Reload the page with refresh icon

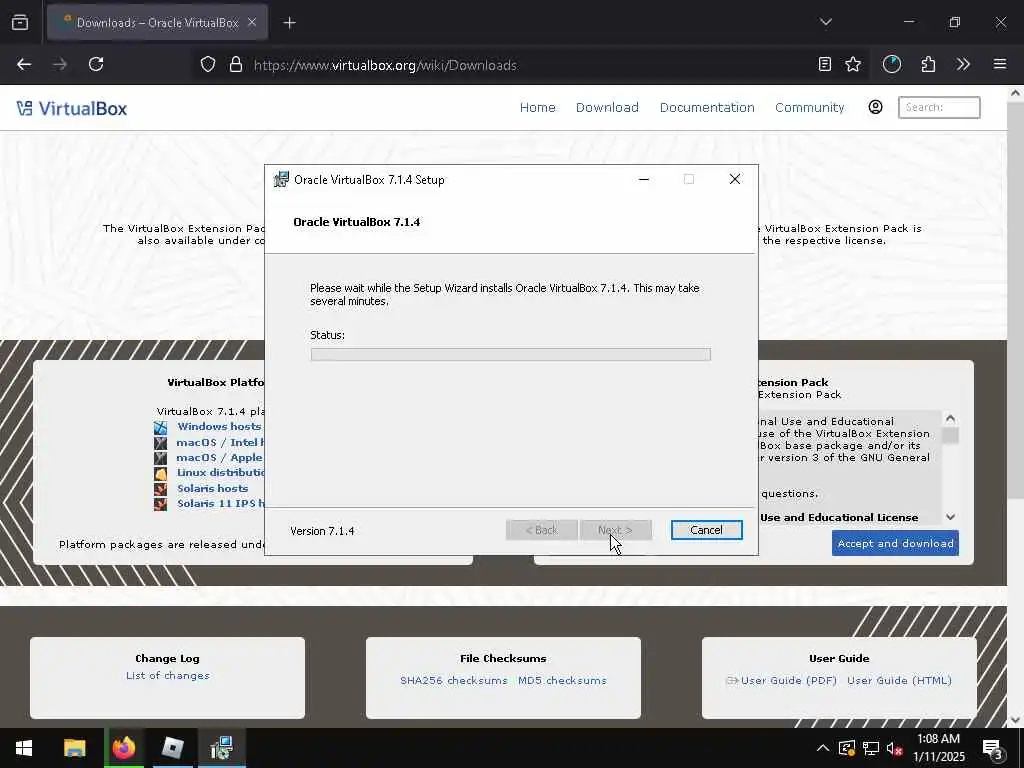tap(96, 64)
